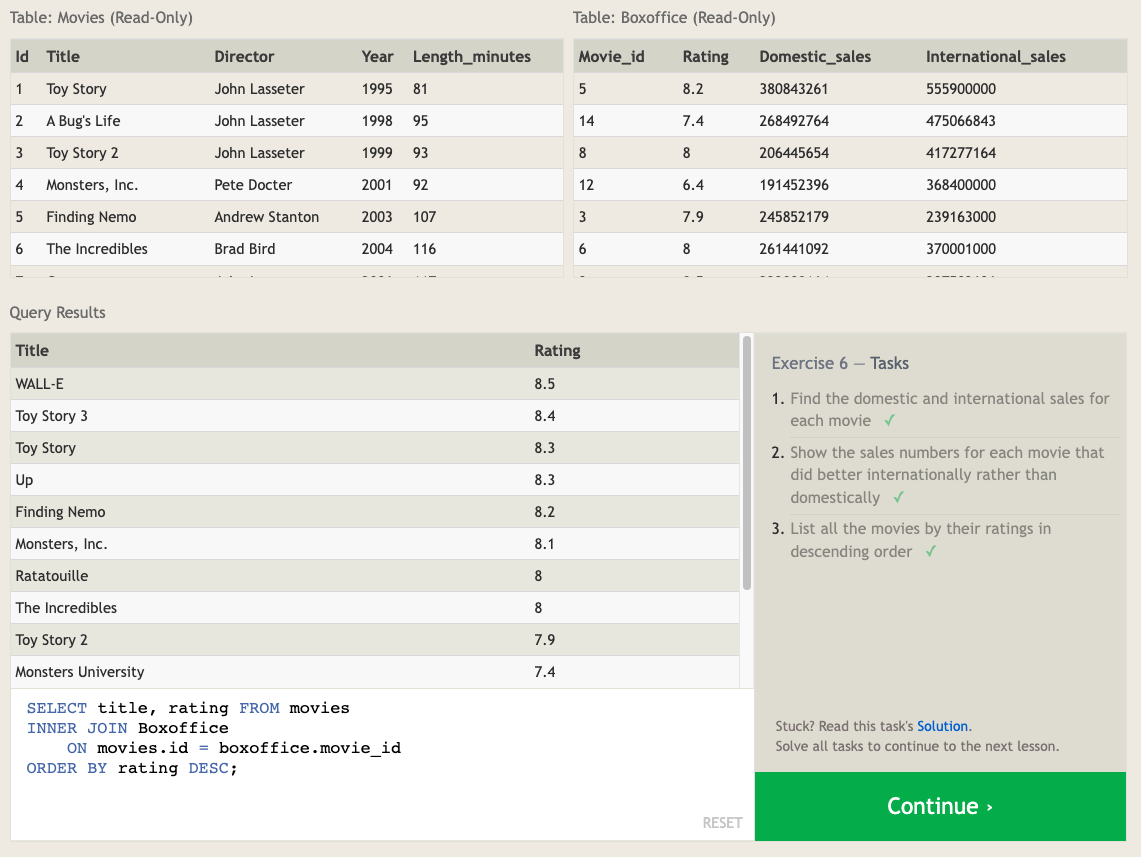Click task 2 about movies better internationally

[947, 475]
